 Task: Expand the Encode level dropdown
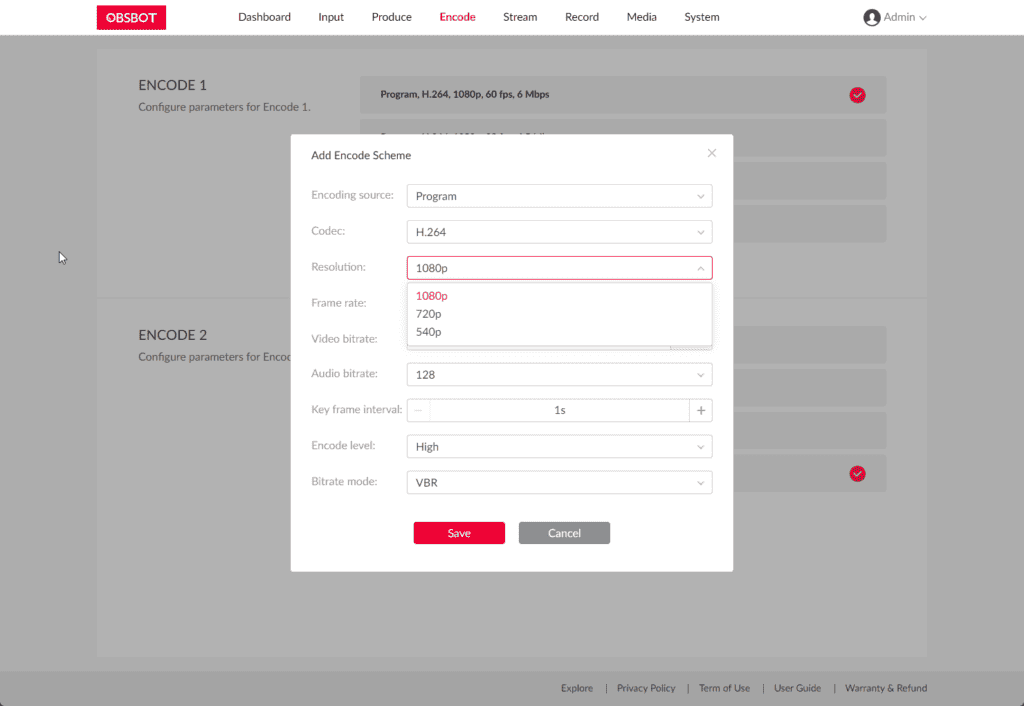tap(559, 446)
